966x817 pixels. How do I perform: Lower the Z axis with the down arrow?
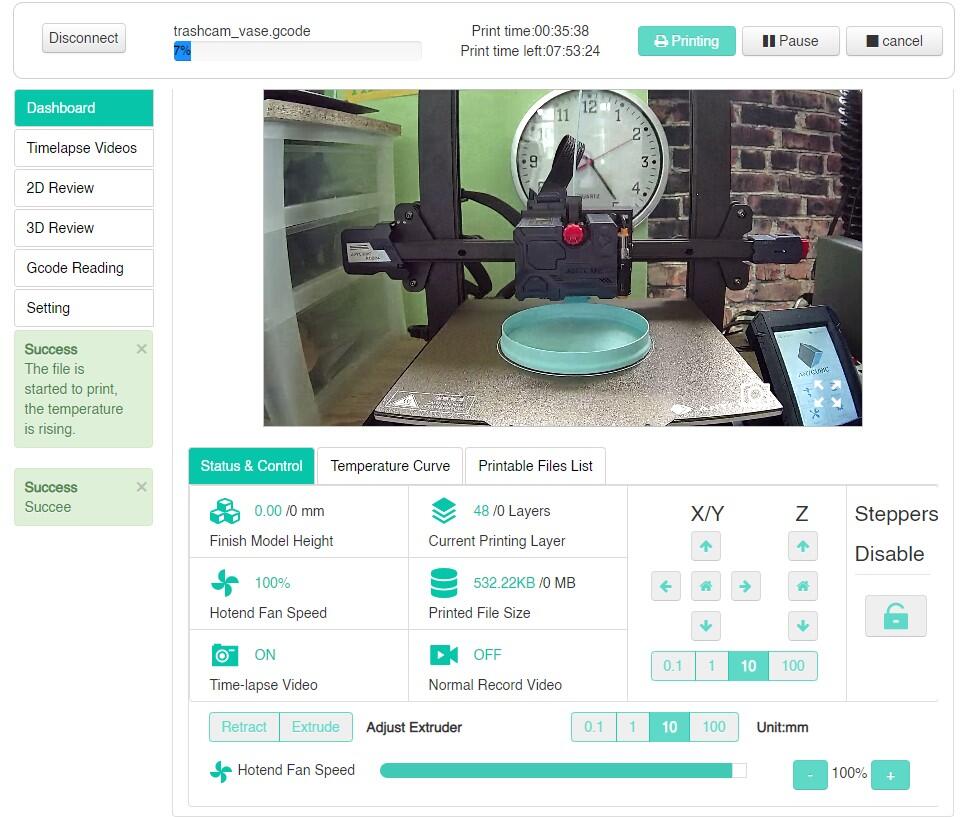[802, 626]
